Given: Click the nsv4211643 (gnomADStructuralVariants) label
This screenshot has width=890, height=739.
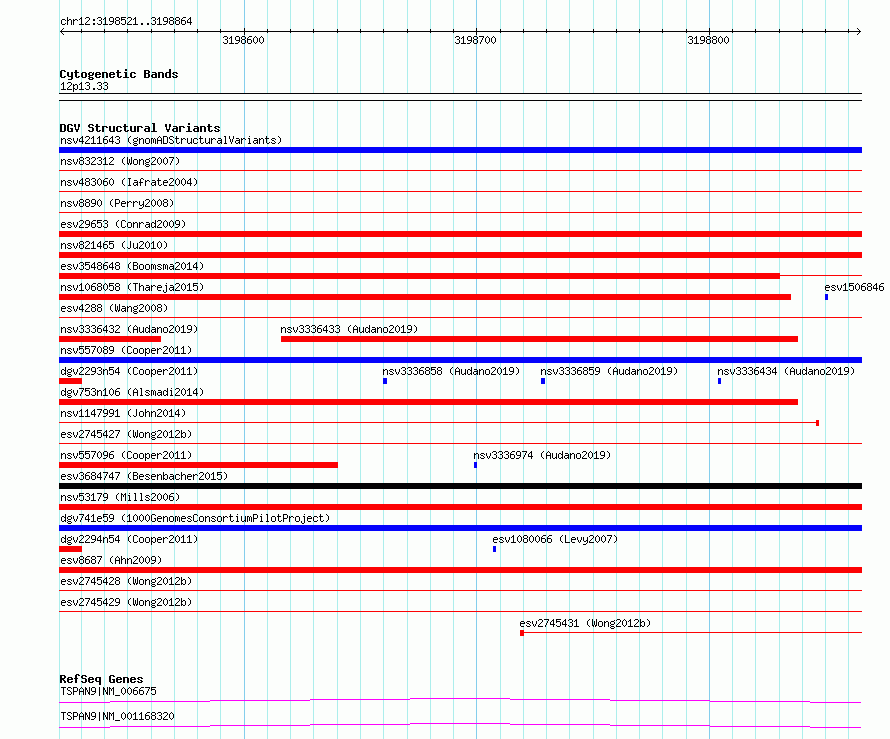Looking at the screenshot, I should 171,140.
